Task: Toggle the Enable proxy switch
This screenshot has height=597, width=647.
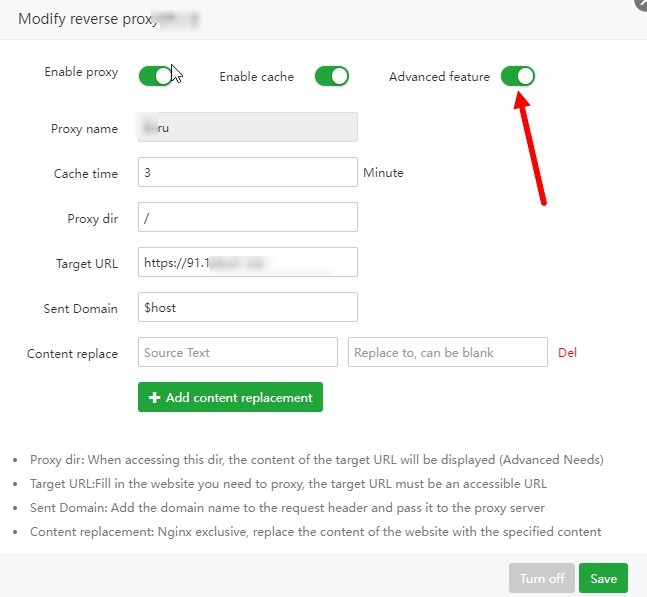Action: pyautogui.click(x=156, y=76)
